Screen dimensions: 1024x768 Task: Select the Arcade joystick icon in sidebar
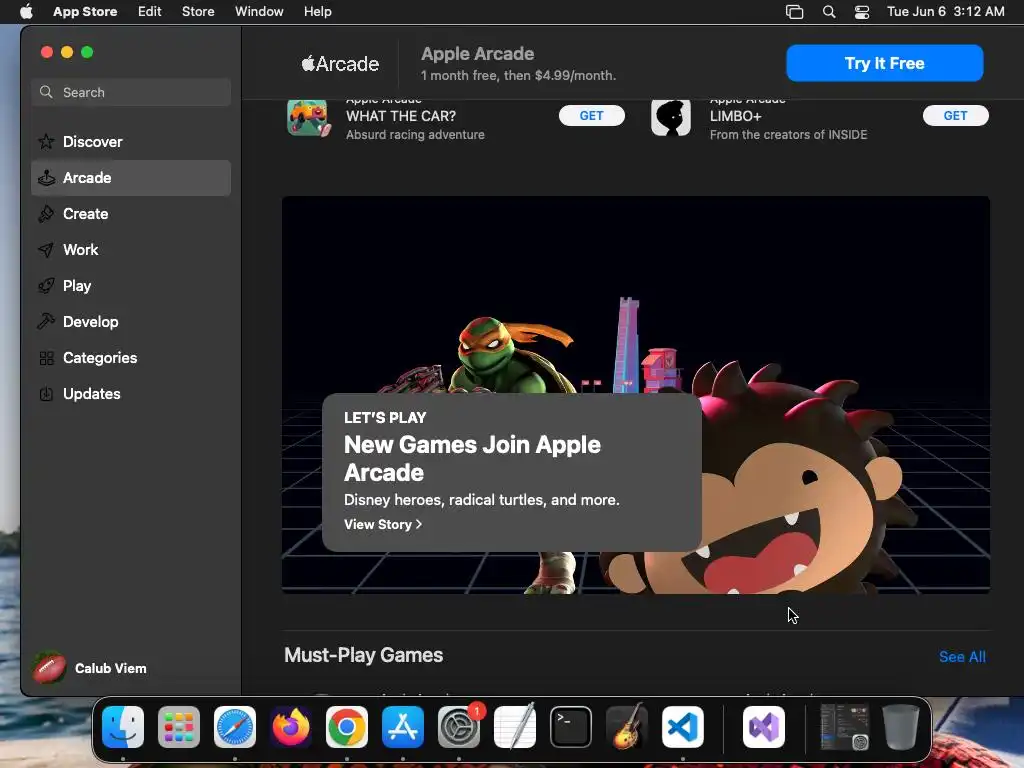pyautogui.click(x=46, y=178)
